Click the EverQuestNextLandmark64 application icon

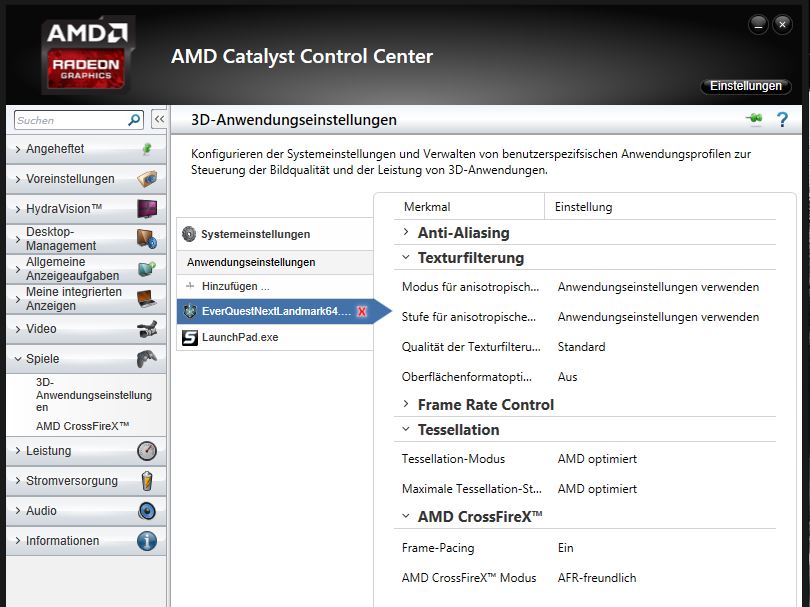click(190, 311)
